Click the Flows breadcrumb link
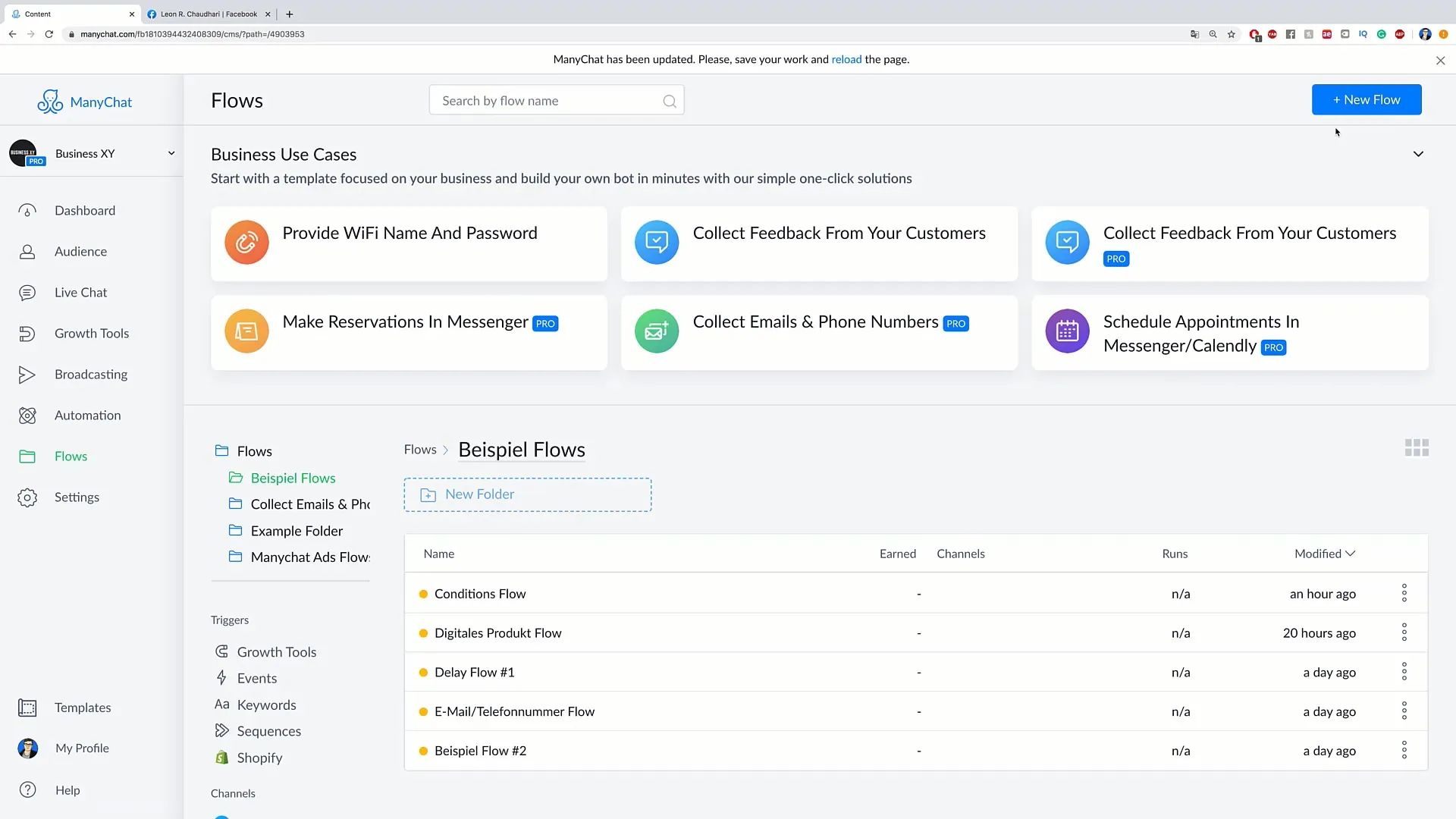The height and width of the screenshot is (819, 1456). pyautogui.click(x=420, y=450)
